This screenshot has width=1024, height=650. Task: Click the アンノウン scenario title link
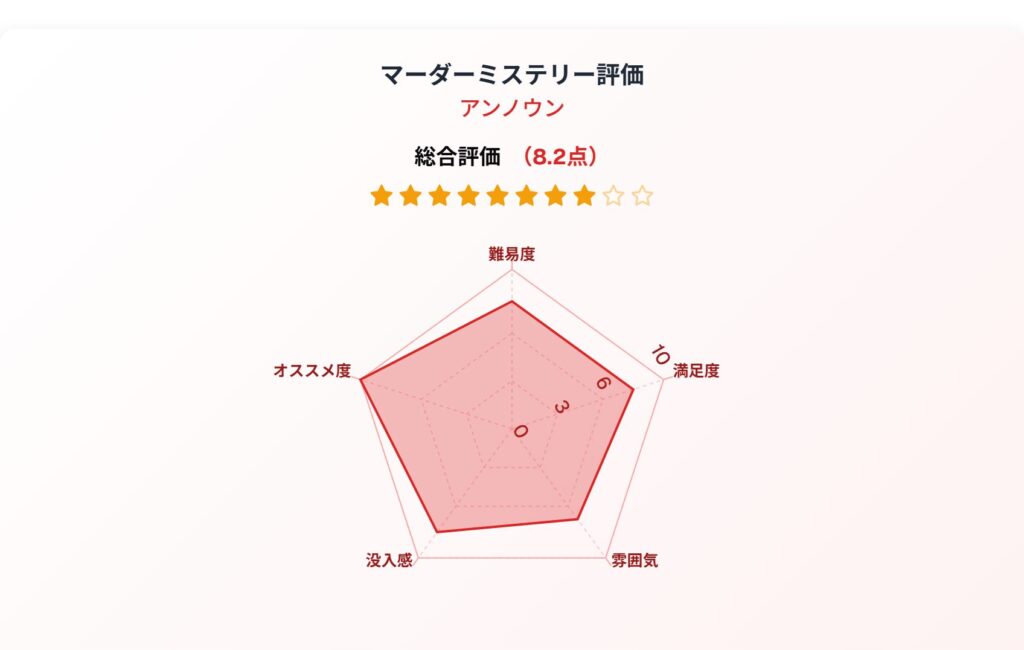(x=512, y=108)
